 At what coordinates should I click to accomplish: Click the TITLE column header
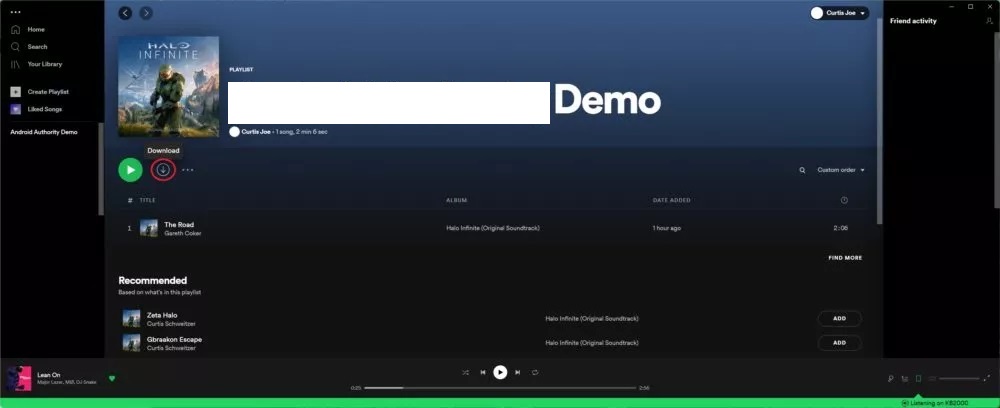pos(147,200)
